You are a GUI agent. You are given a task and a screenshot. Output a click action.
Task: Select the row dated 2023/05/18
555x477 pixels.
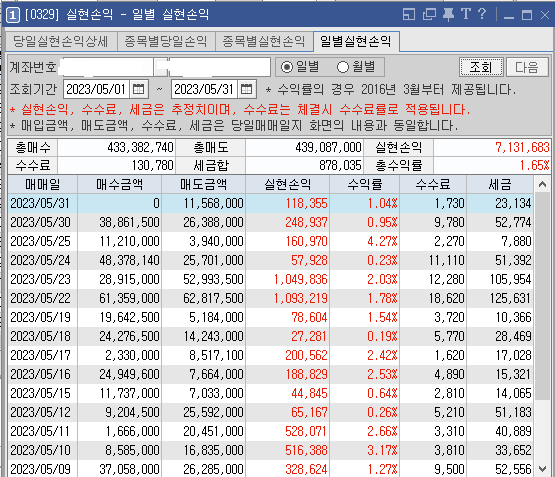tap(271, 337)
